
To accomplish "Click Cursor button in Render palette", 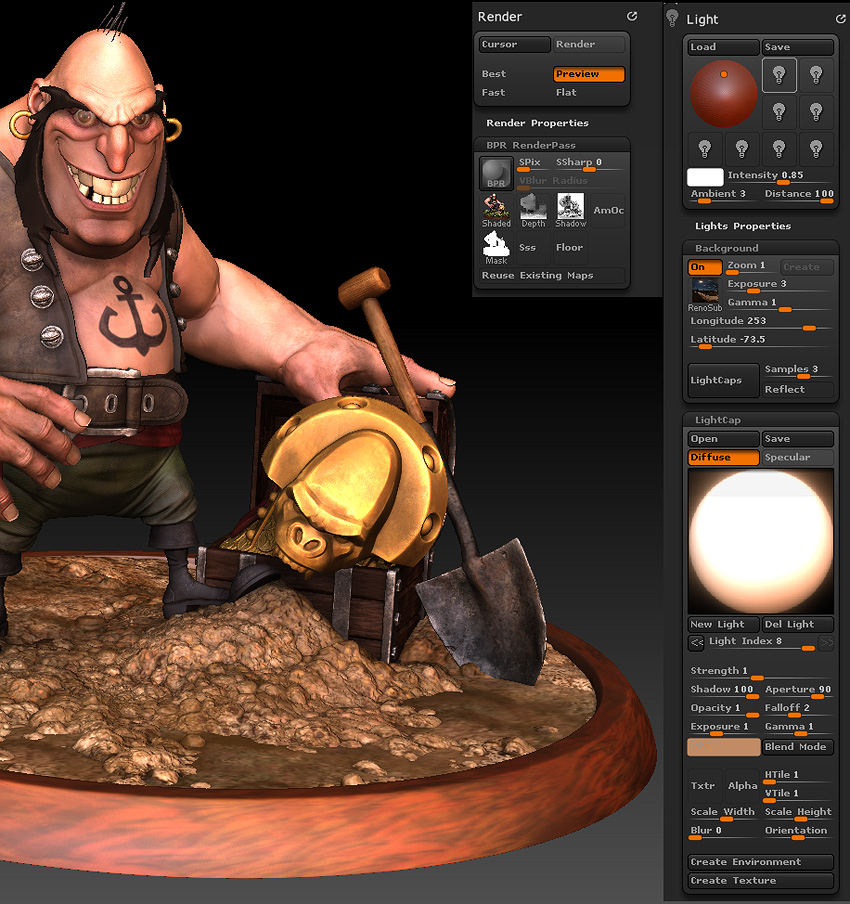I will [514, 44].
